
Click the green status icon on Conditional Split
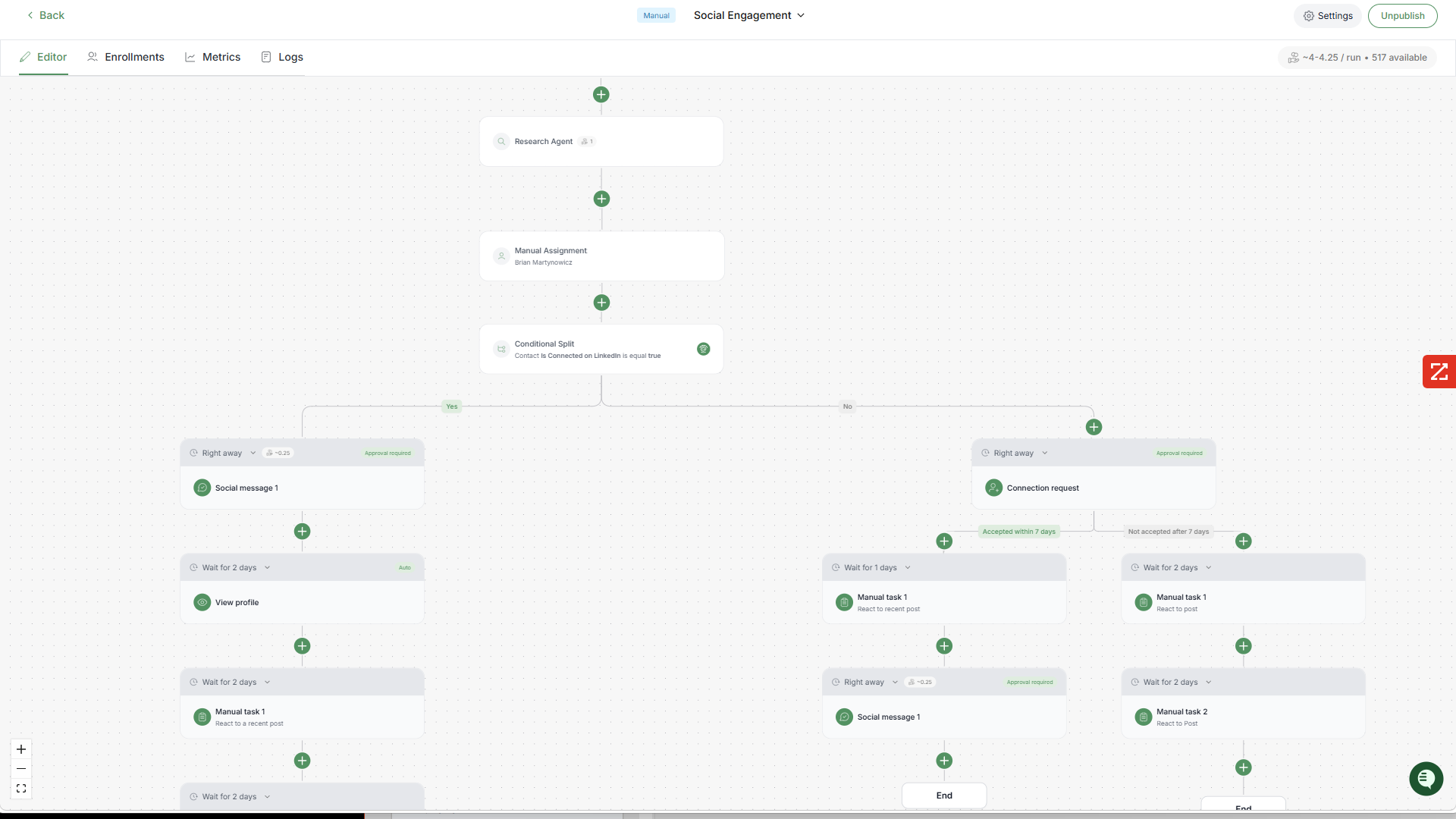(x=704, y=349)
